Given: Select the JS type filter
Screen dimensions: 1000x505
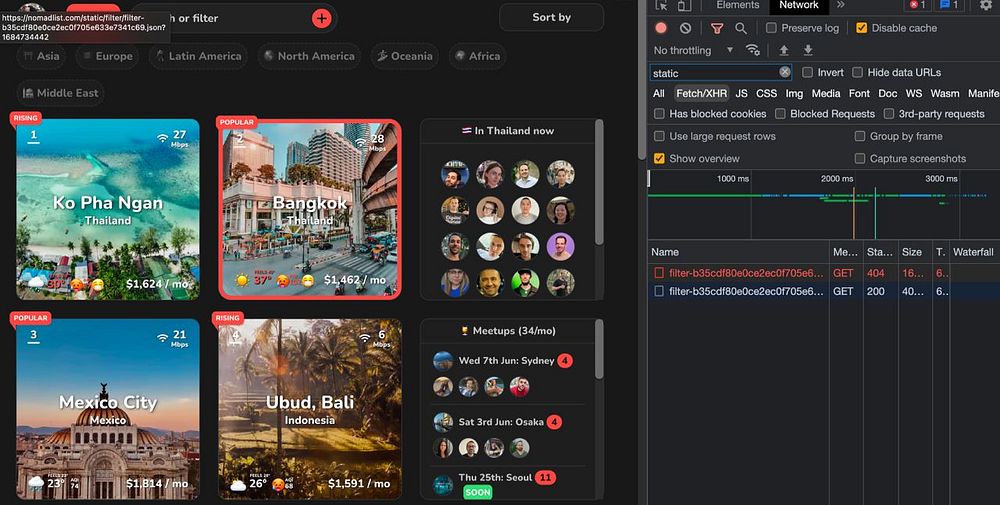Looking at the screenshot, I should (x=741, y=94).
